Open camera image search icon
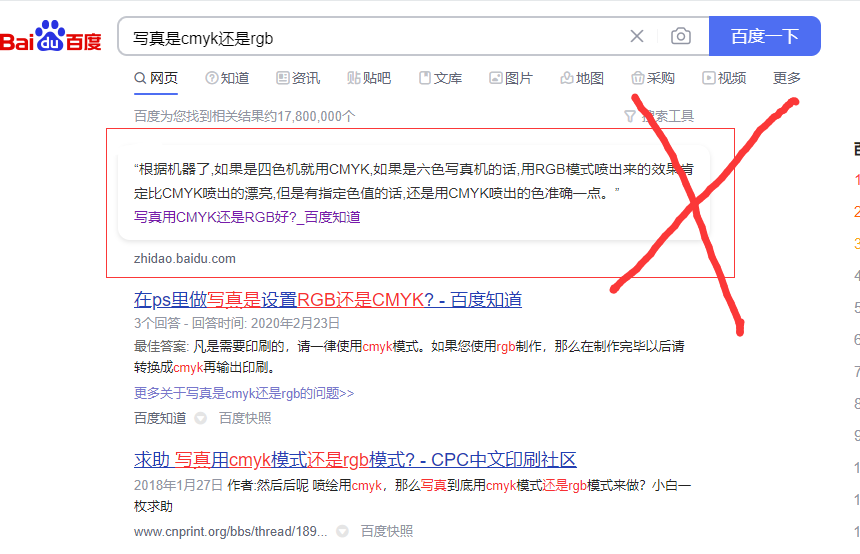 [681, 36]
